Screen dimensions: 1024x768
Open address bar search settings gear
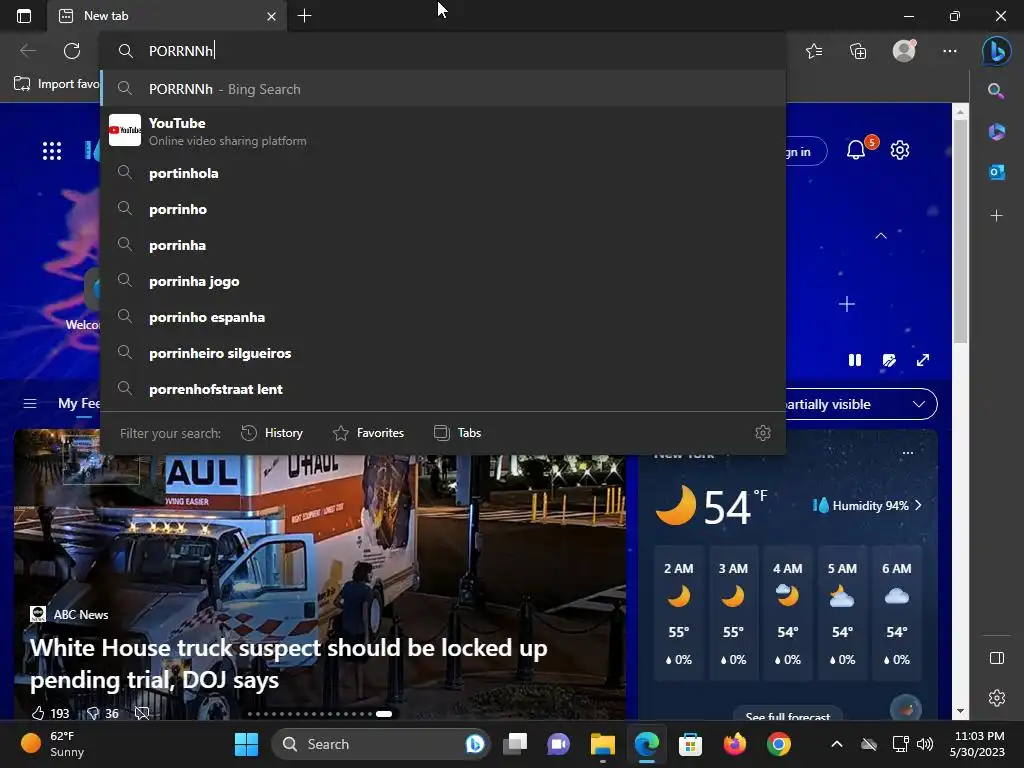click(x=763, y=433)
